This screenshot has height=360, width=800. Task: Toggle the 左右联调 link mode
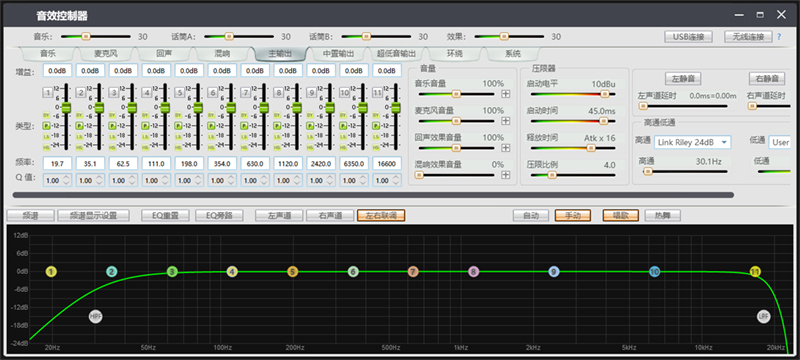(x=381, y=215)
